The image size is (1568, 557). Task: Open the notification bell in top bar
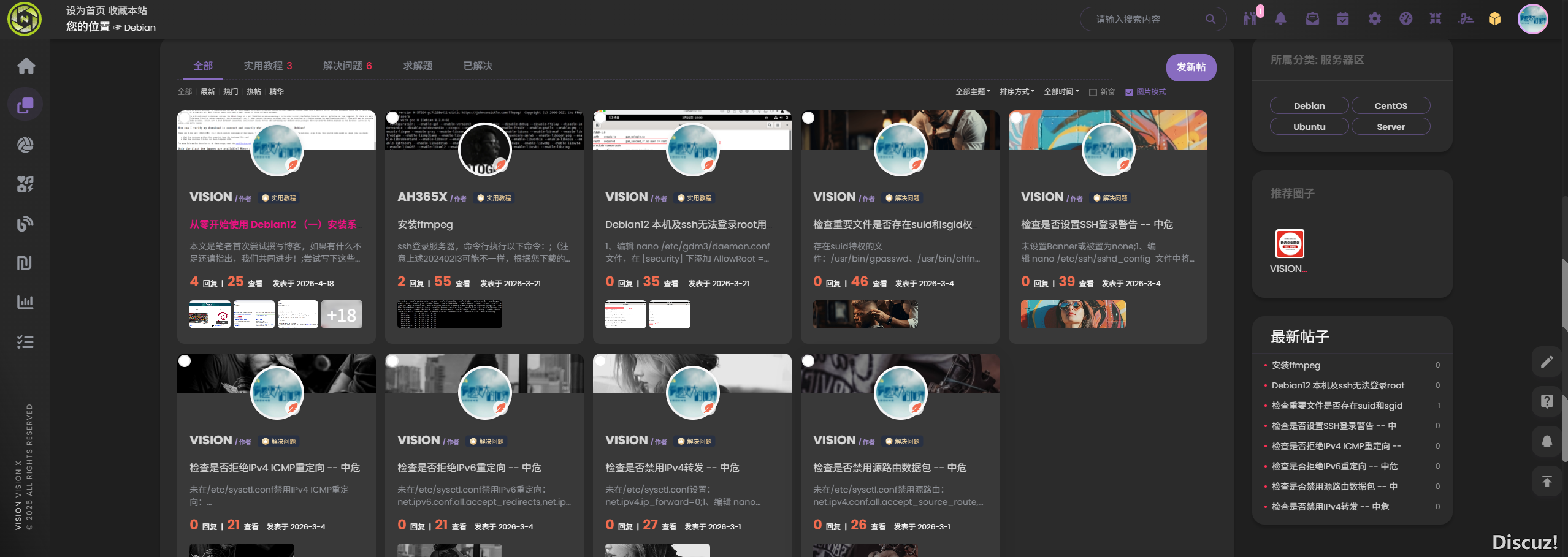pos(1280,19)
